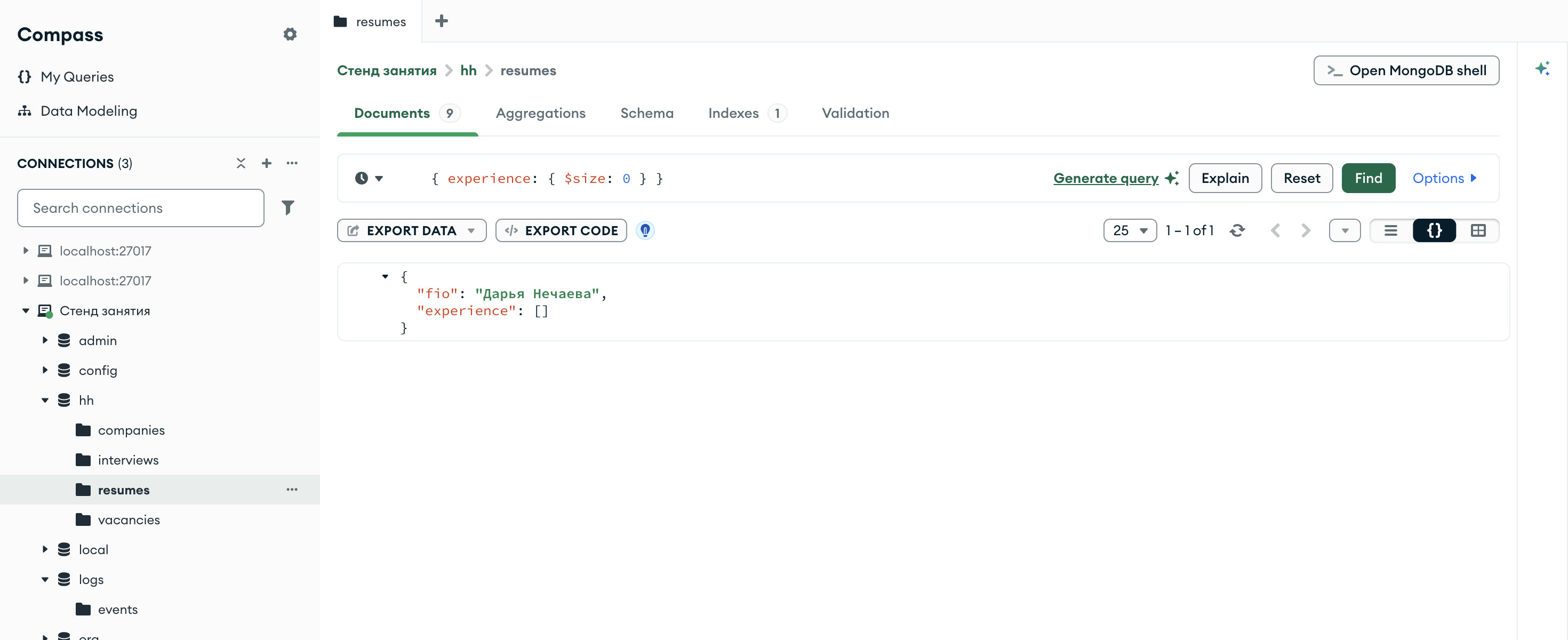Viewport: 1568px width, 640px height.
Task: Switch to Indexes tab
Action: click(x=747, y=113)
